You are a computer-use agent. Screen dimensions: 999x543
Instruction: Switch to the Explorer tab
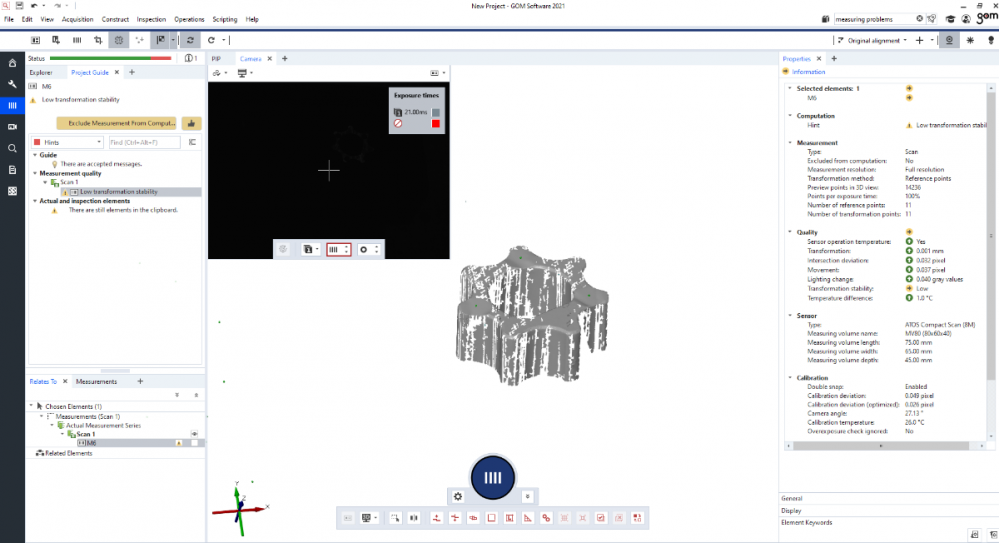coord(41,73)
